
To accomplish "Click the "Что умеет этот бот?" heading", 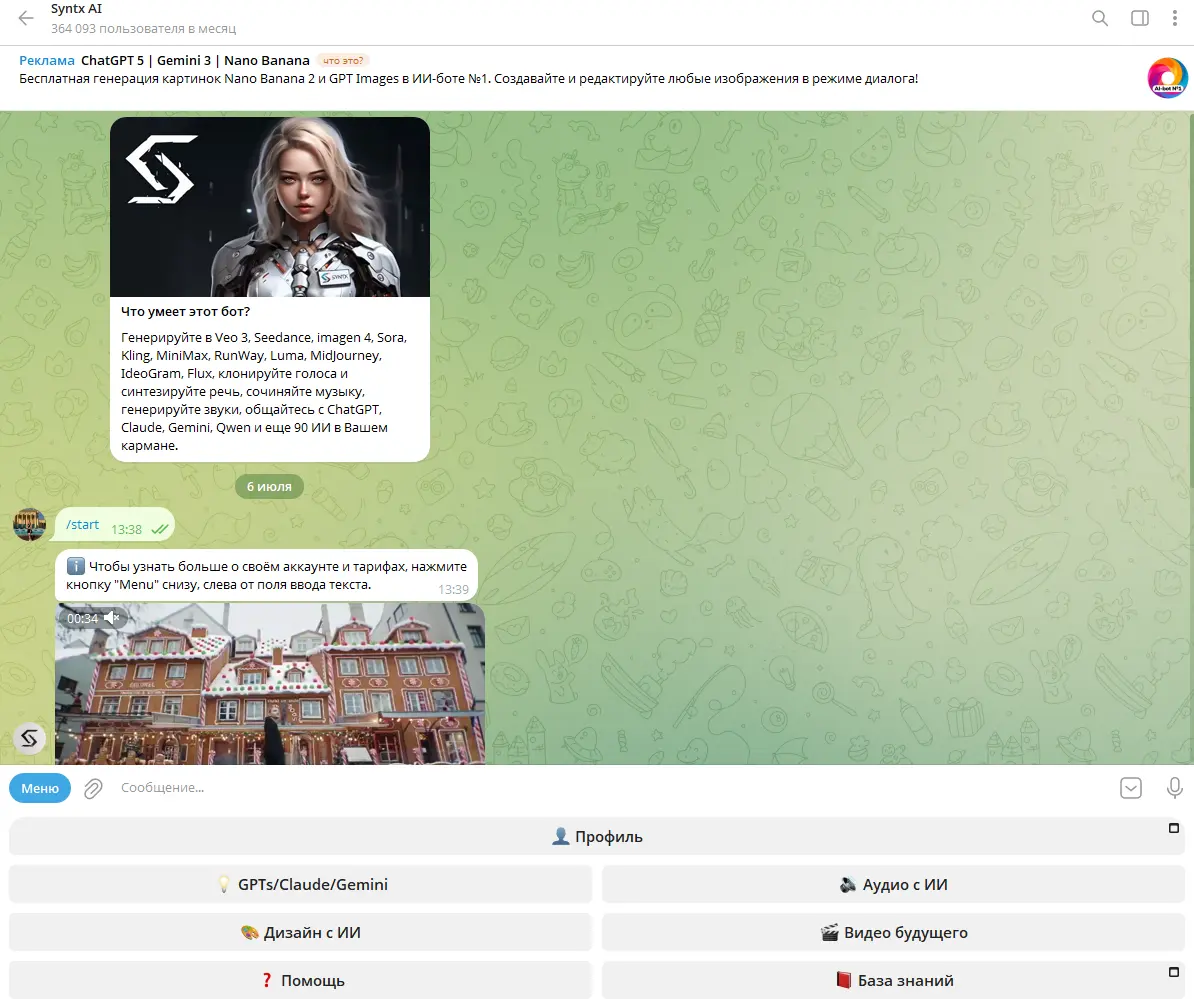I will pos(185,311).
